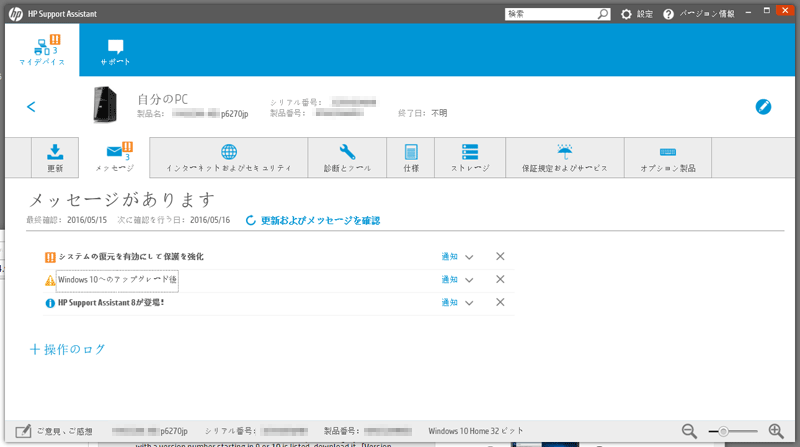The width and height of the screenshot is (800, 447).
Task: Zoom in with plus magnifier
Action: point(776,431)
